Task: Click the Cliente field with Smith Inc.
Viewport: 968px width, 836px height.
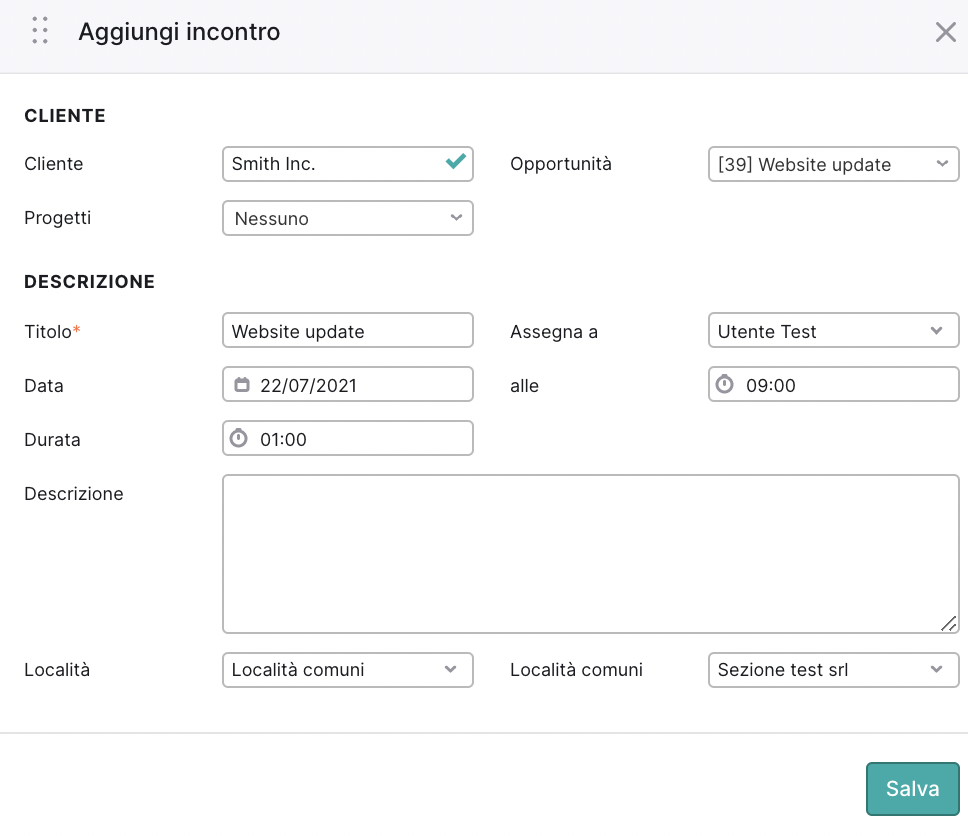Action: [x=348, y=164]
